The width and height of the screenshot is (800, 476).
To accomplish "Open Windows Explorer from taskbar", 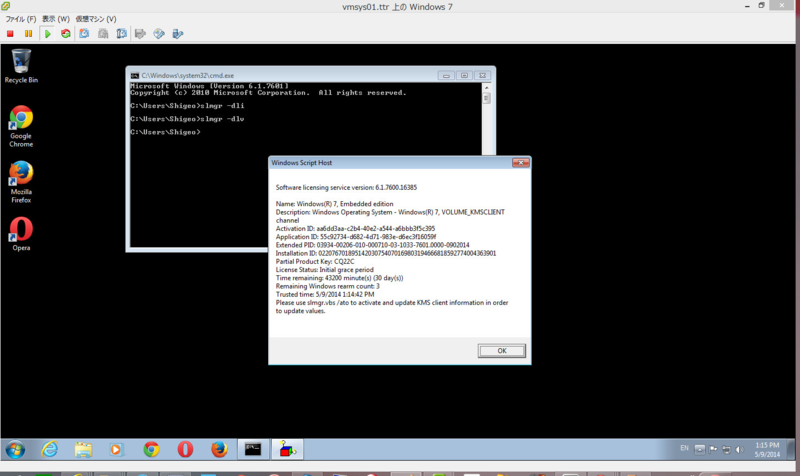I will point(83,449).
